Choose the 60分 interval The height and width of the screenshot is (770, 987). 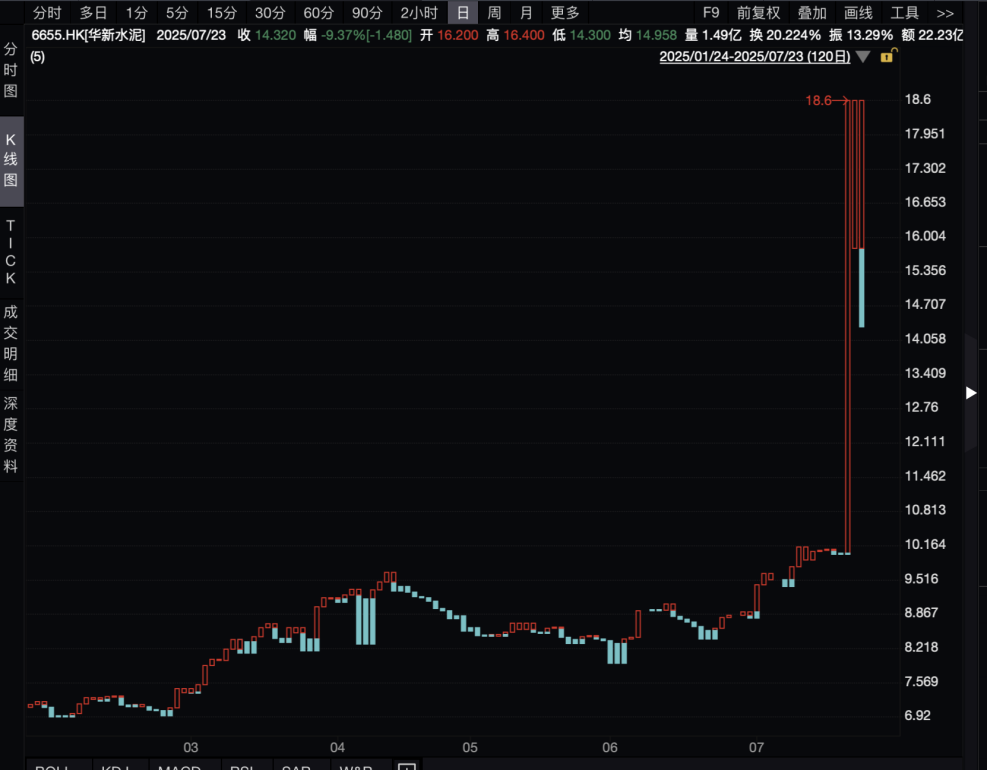(319, 13)
